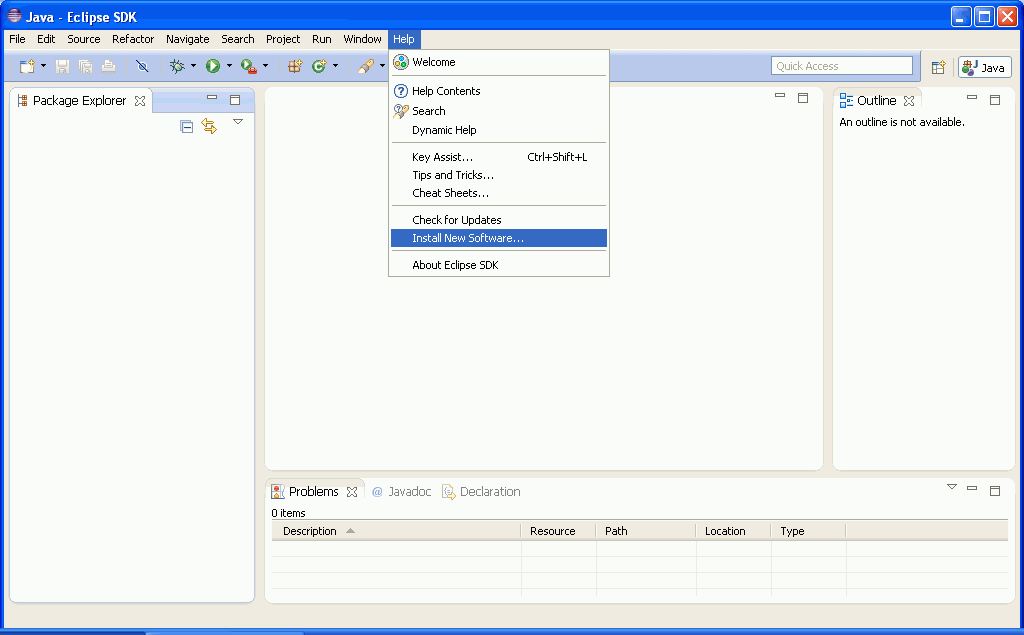Toggle Skip All Breakpoints icon
Viewport: 1024px width, 635px height.
[142, 66]
